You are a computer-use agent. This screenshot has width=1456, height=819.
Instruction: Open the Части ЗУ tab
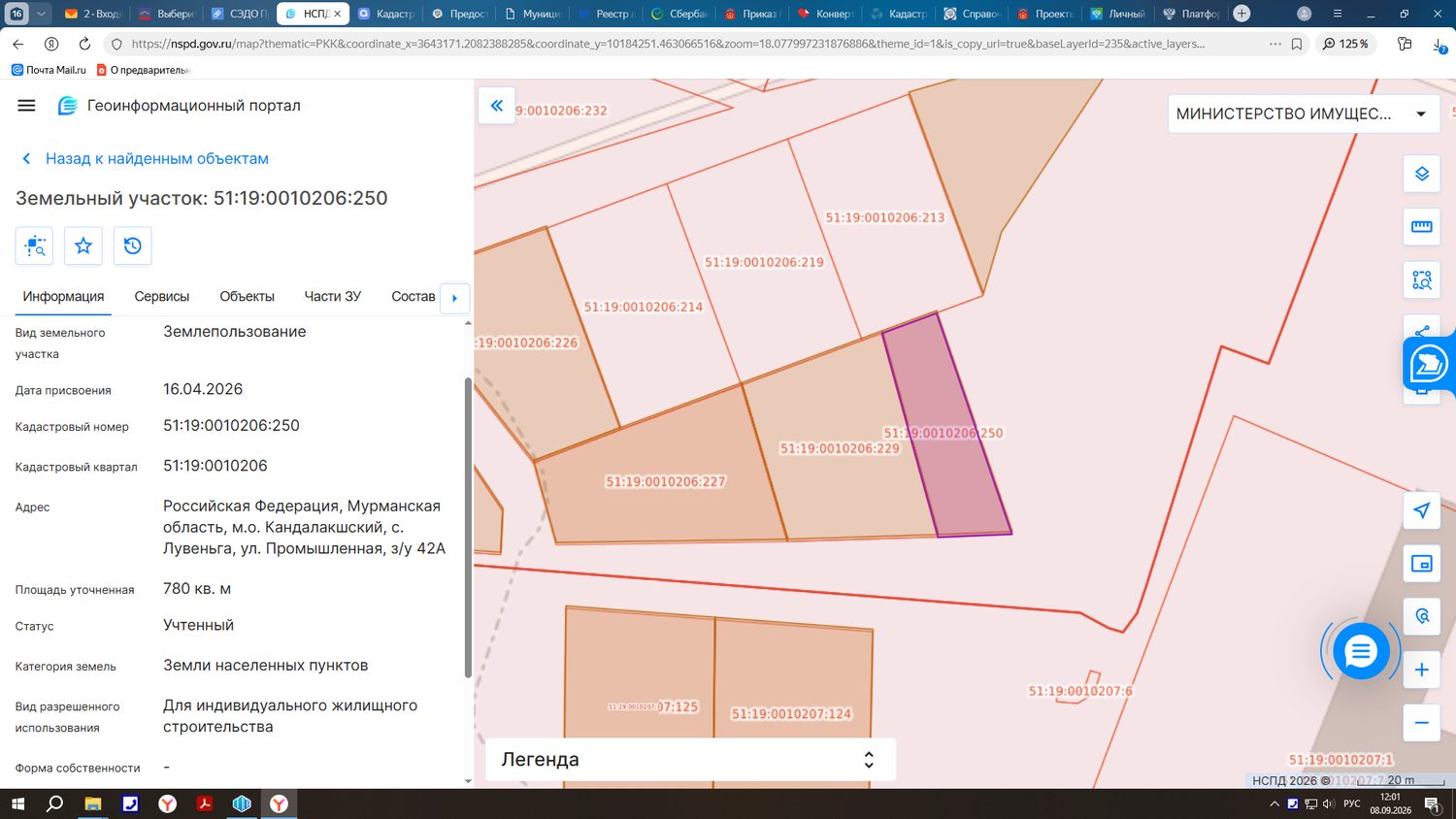tap(333, 297)
